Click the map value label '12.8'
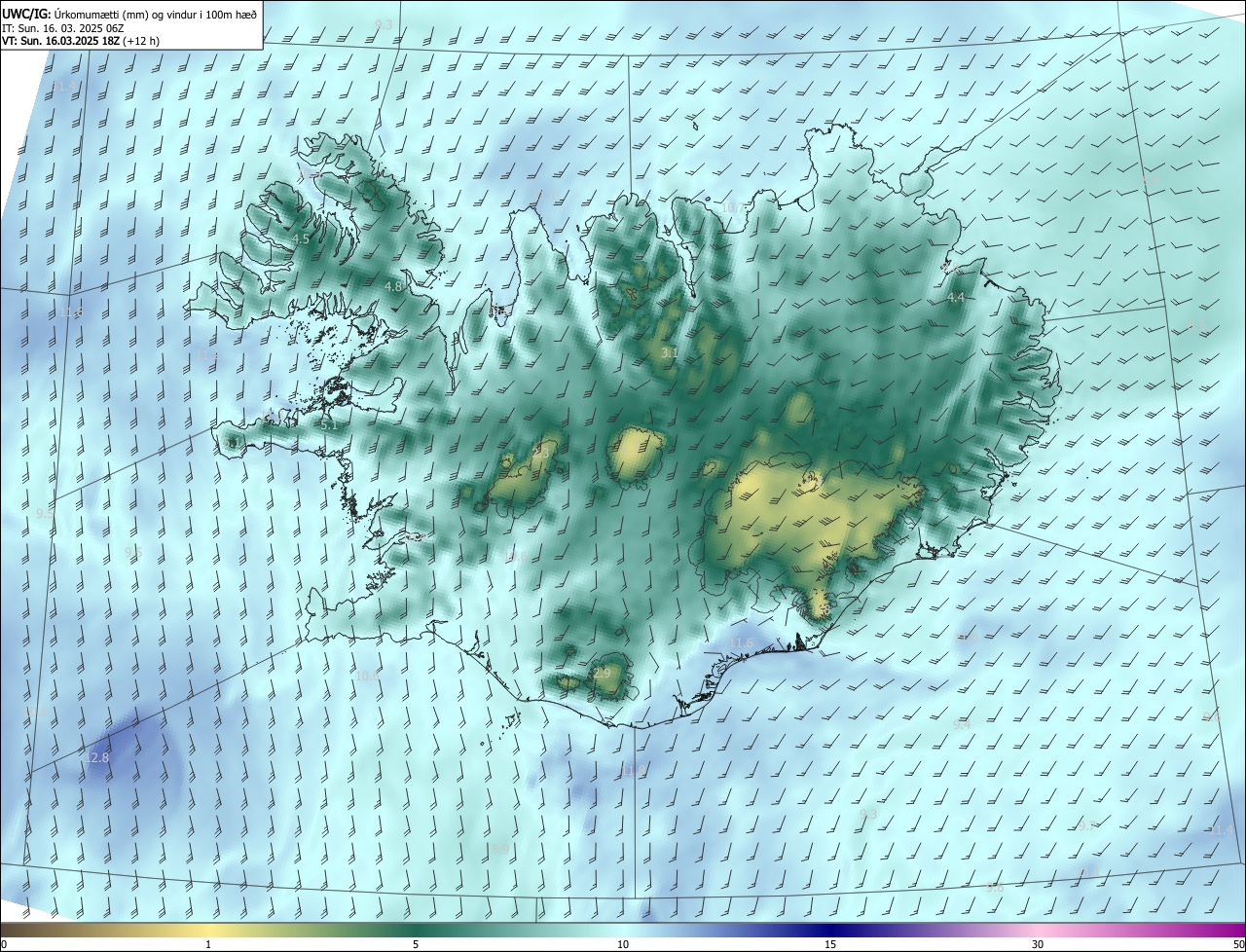Image resolution: width=1246 pixels, height=952 pixels. click(97, 758)
